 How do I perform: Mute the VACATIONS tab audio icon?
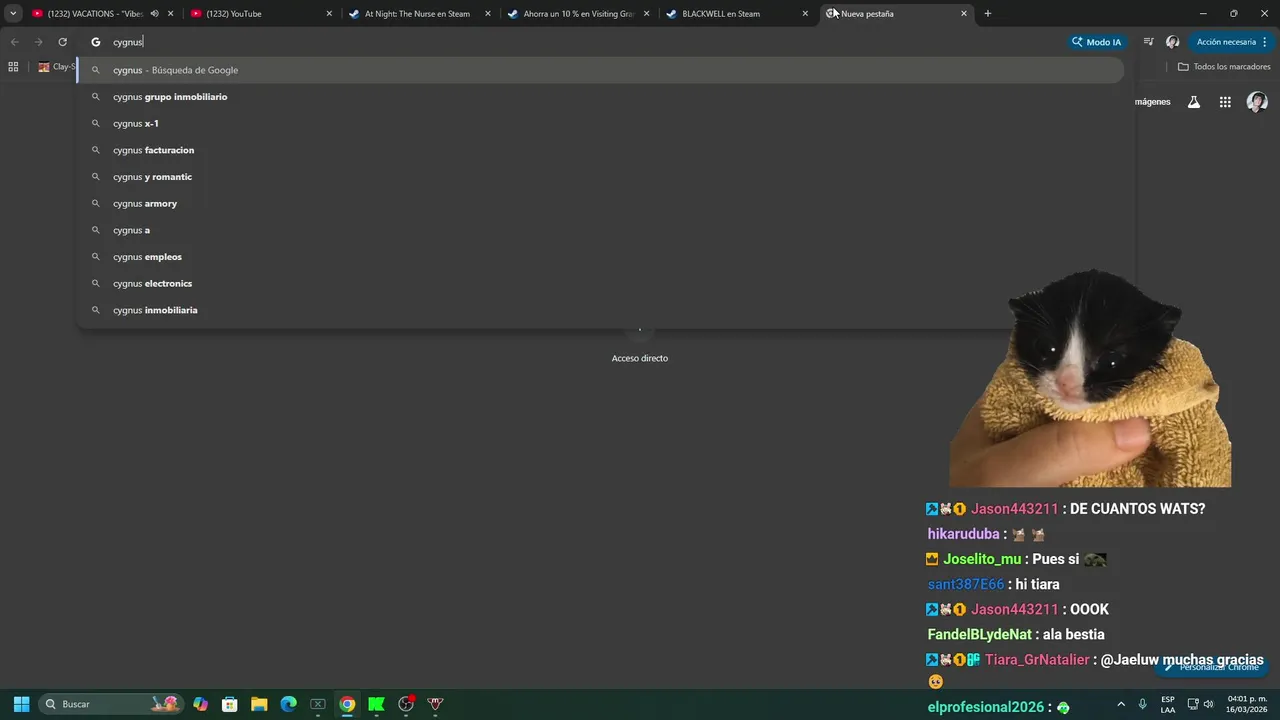154,14
